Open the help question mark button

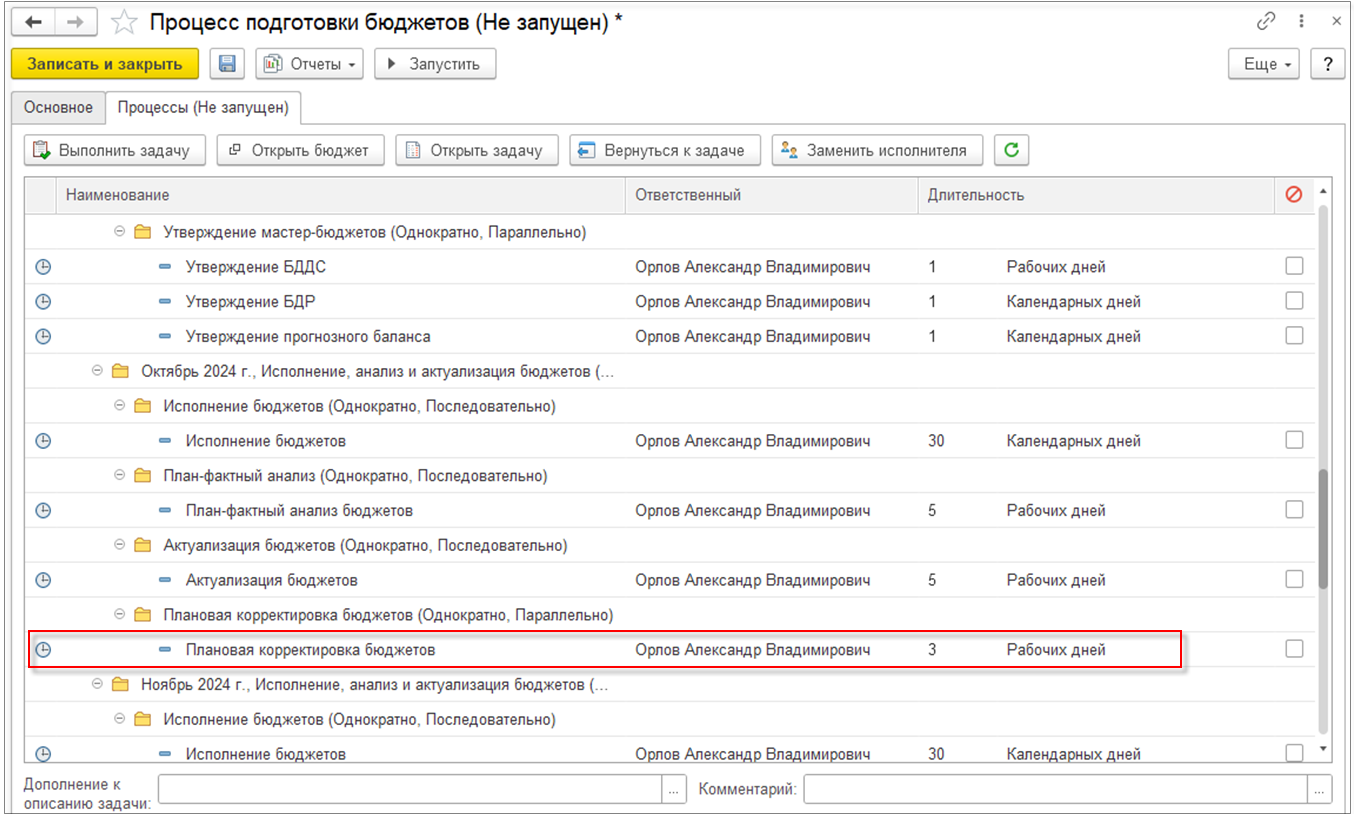[x=1327, y=64]
